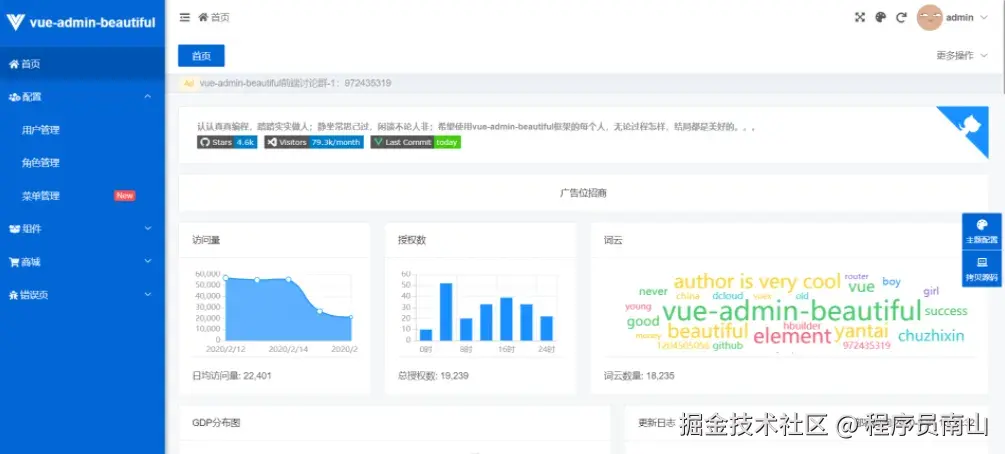The height and width of the screenshot is (454, 1005).
Task: Open 主题配置 theme settings button
Action: [981, 231]
